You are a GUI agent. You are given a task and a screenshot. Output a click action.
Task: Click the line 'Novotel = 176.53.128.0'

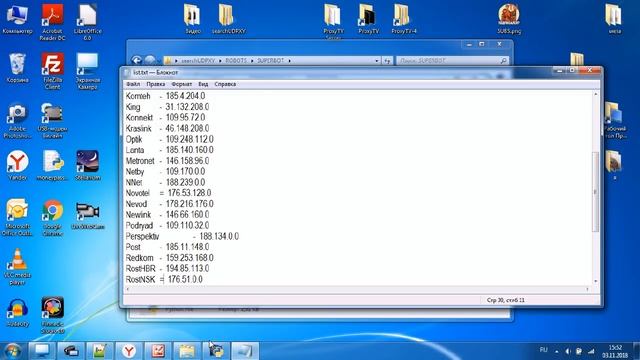pyautogui.click(x=168, y=193)
